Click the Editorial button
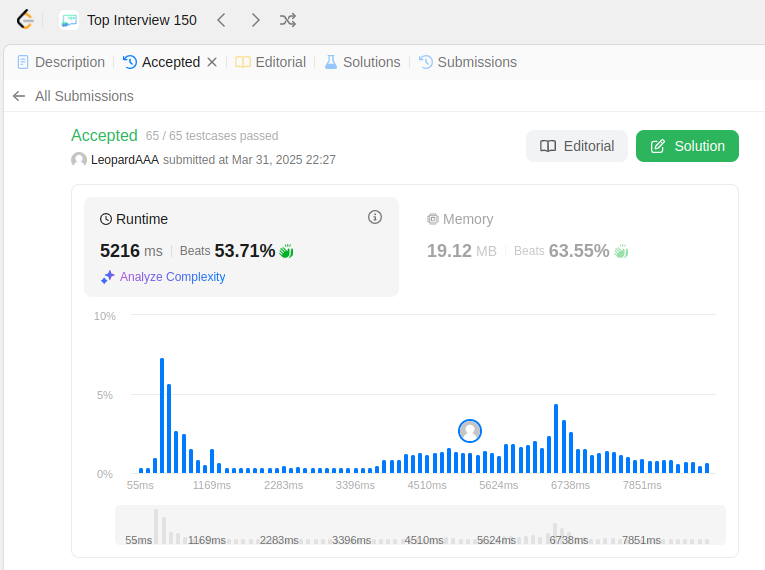 [x=577, y=146]
